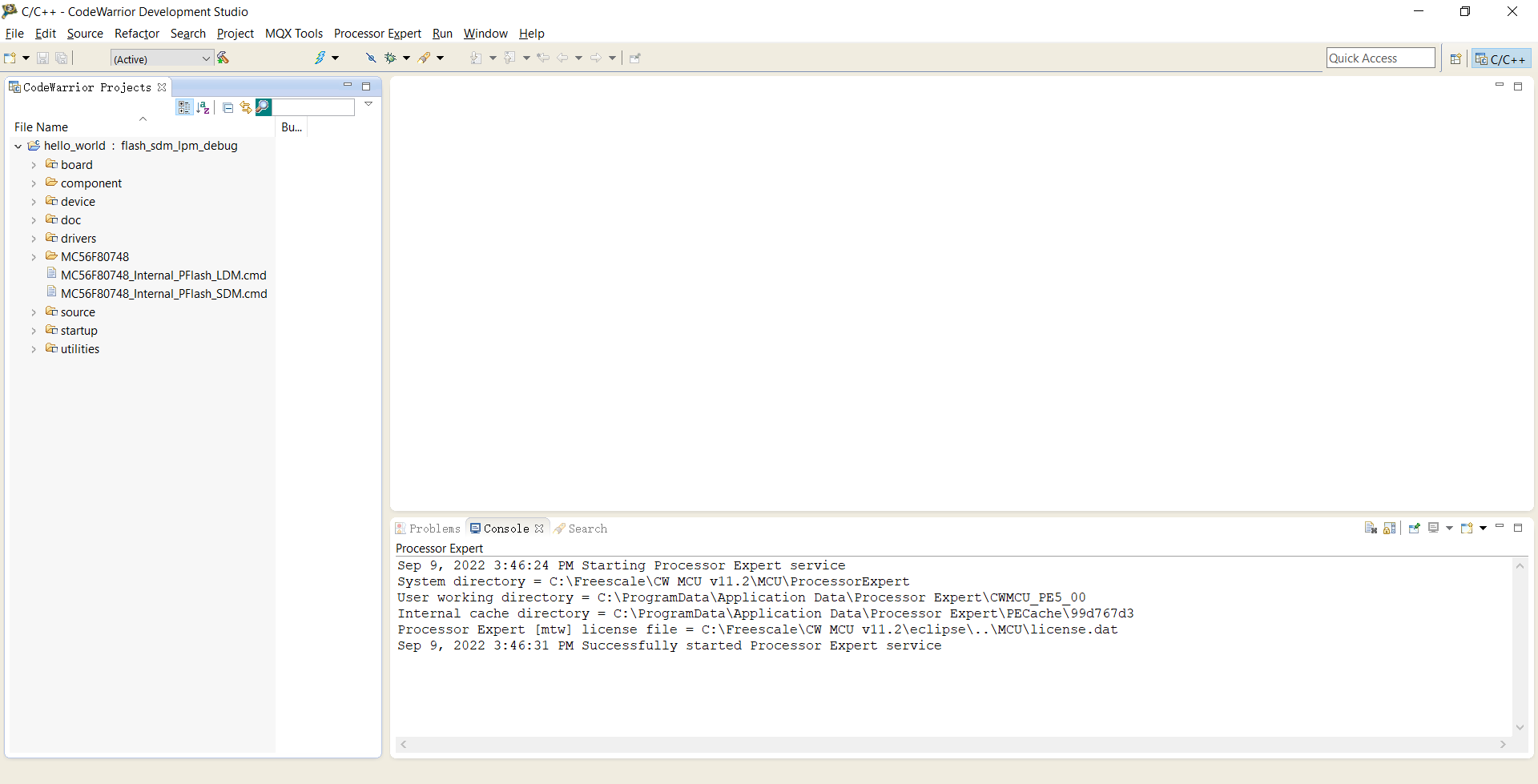Click the New file toolbar icon
Image resolution: width=1538 pixels, height=784 pixels.
[10, 58]
